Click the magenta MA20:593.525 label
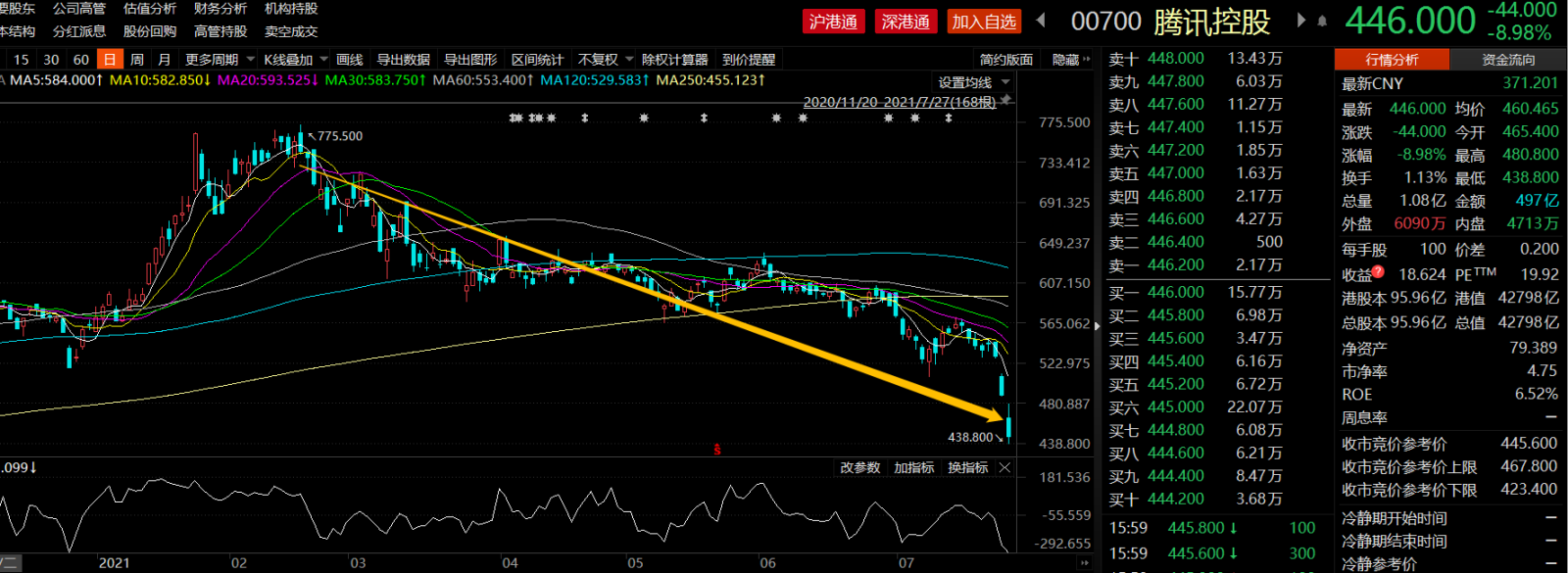The height and width of the screenshot is (573, 1568). (268, 80)
